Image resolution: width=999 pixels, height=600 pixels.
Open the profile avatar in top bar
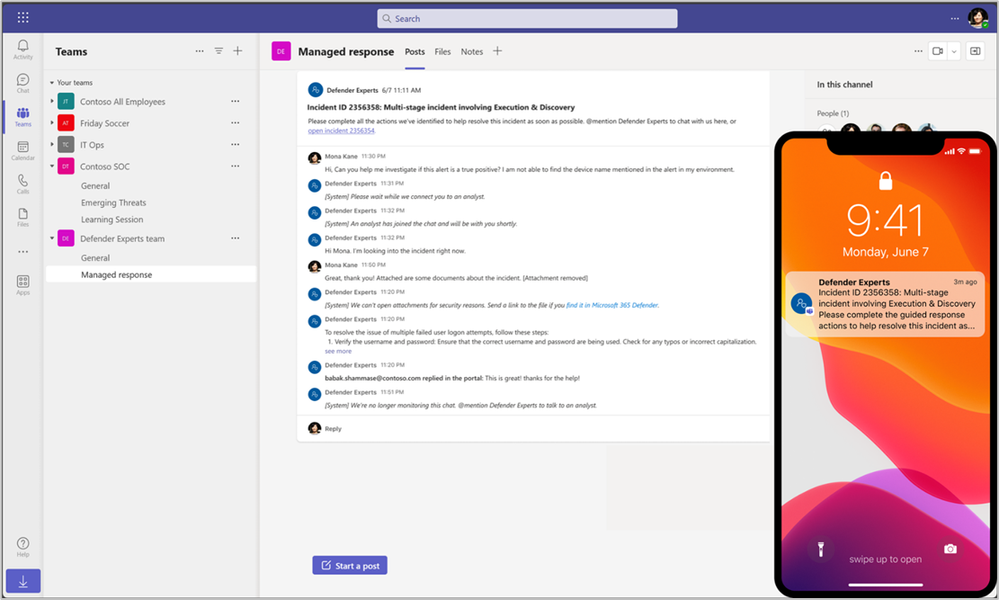click(977, 18)
